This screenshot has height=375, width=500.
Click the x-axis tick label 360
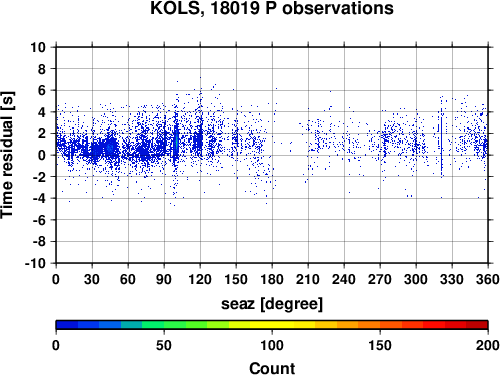(x=488, y=279)
